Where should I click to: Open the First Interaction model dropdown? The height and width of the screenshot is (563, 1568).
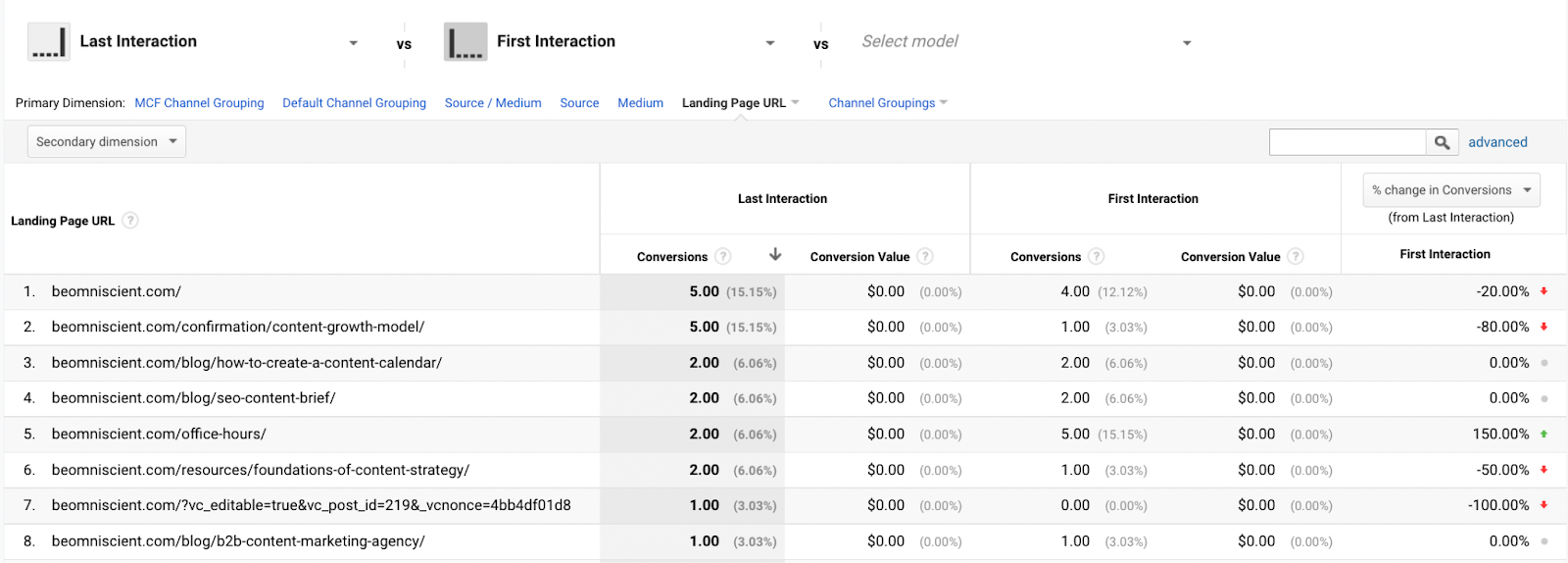770,43
